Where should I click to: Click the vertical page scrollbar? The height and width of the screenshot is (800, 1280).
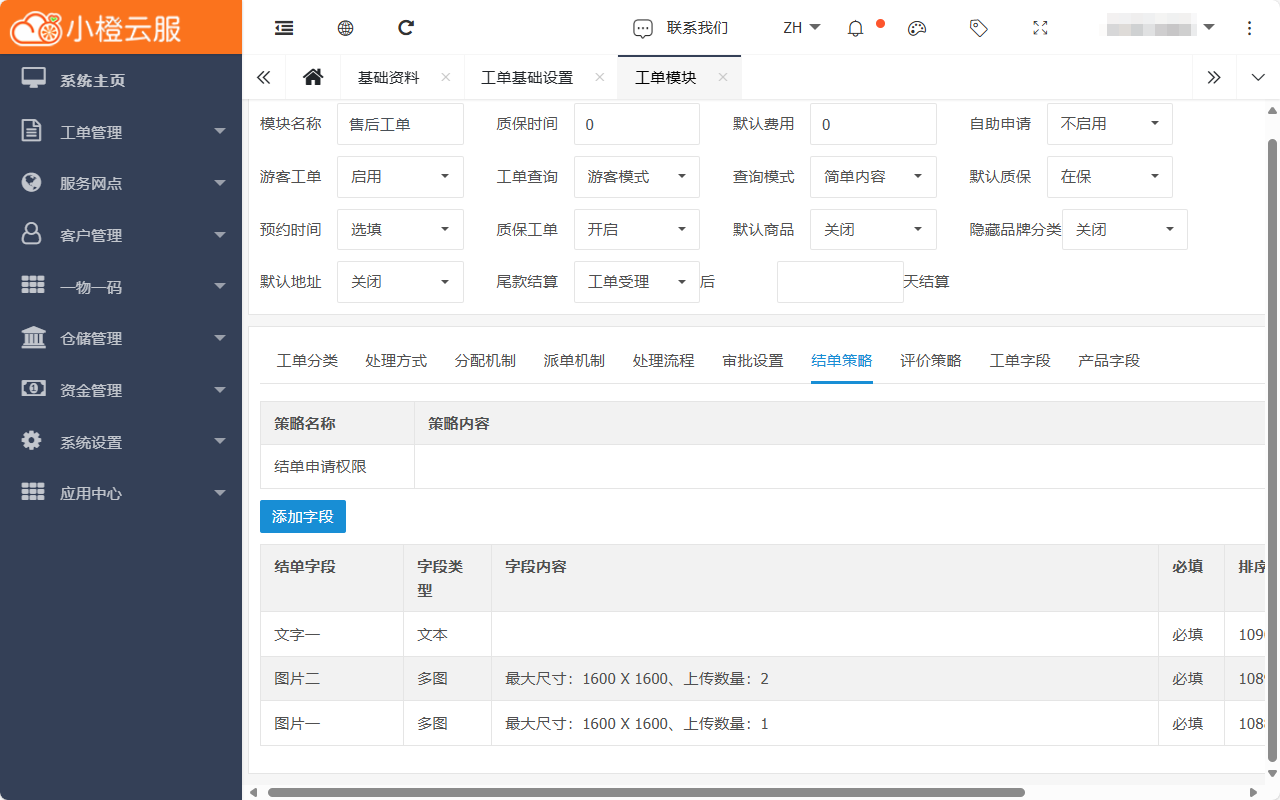[1273, 450]
